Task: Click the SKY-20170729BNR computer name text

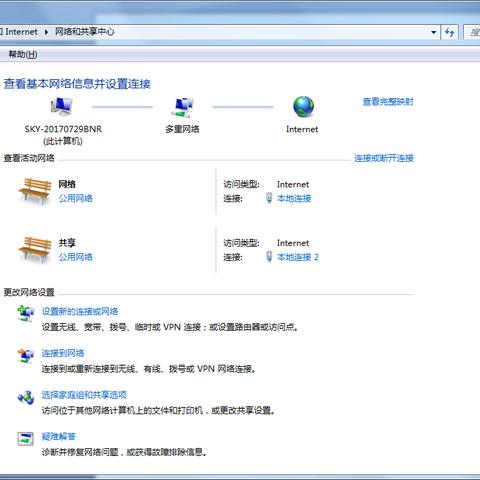Action: click(63, 129)
